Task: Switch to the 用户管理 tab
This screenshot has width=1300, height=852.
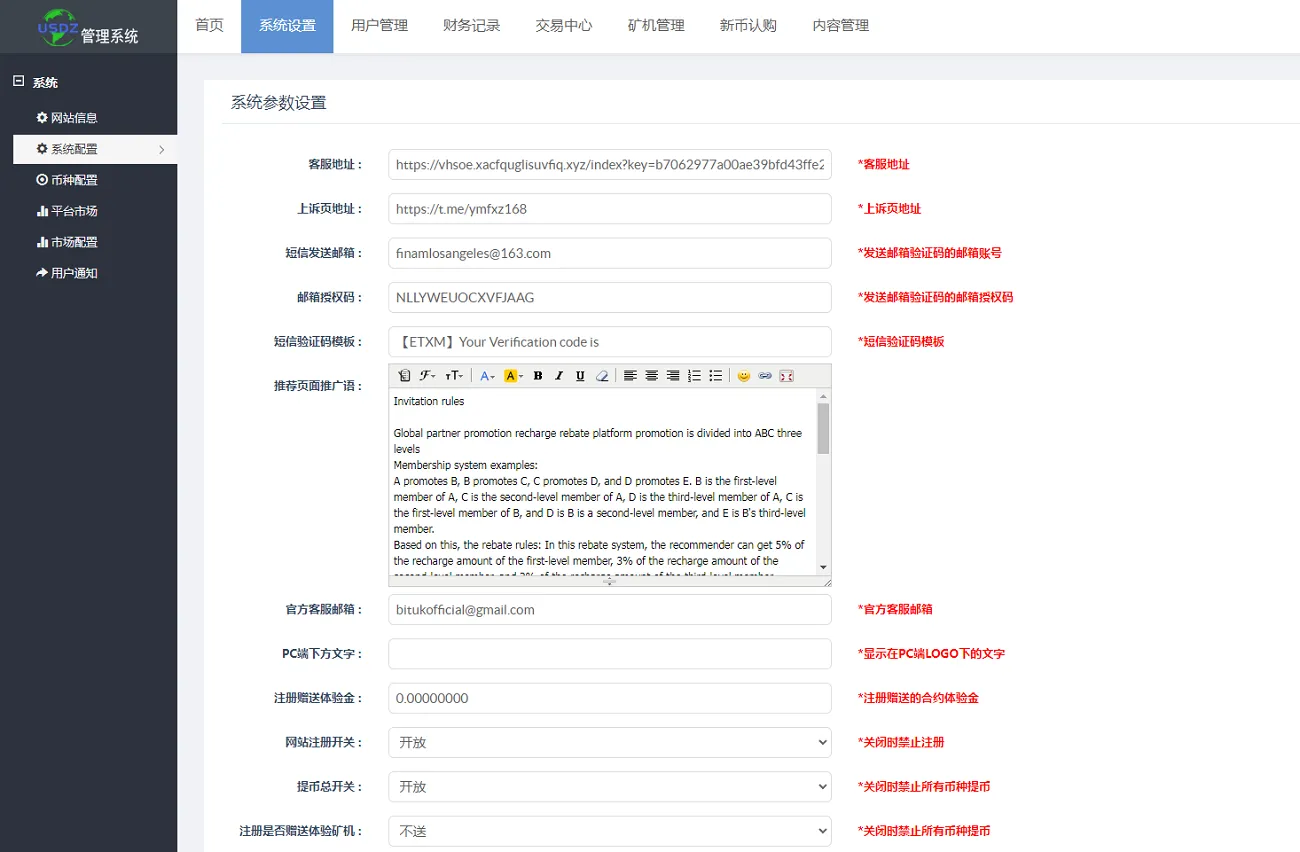Action: 379,26
